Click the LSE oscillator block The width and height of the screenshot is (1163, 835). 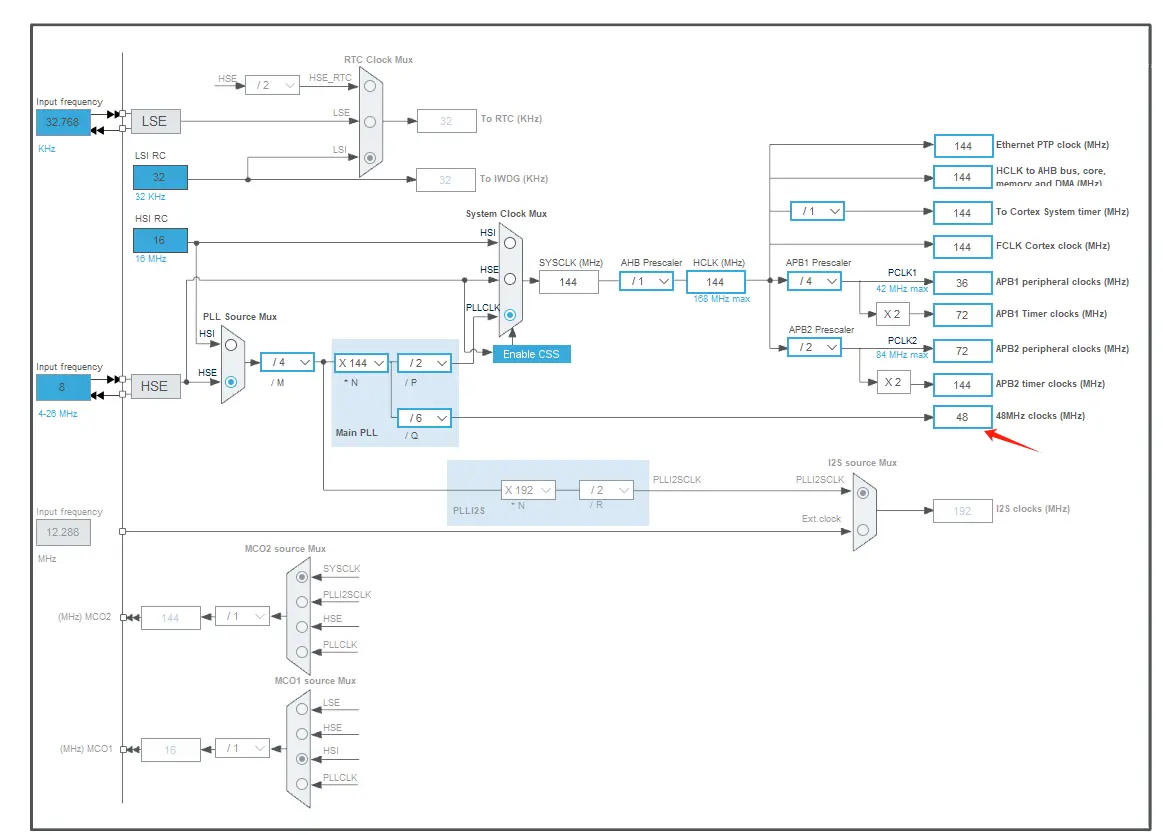coord(156,122)
